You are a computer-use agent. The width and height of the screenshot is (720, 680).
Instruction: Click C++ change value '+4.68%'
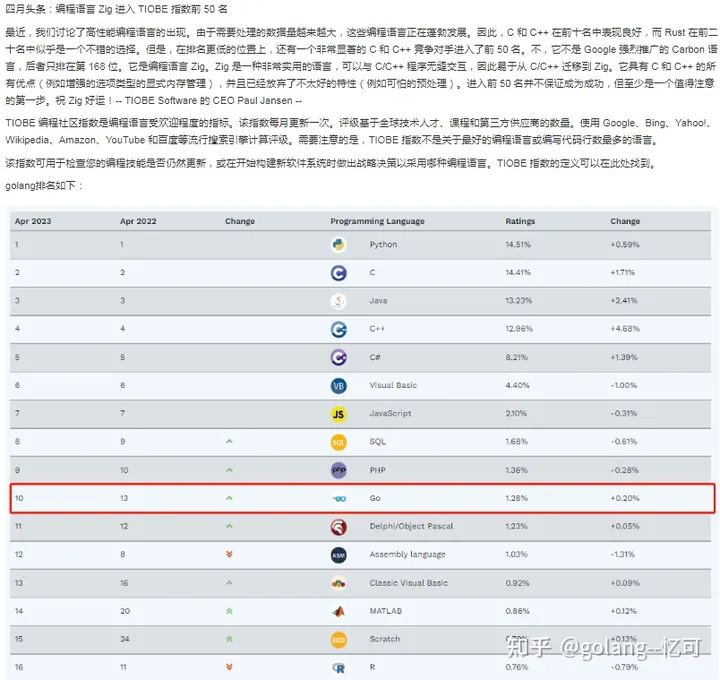point(624,329)
